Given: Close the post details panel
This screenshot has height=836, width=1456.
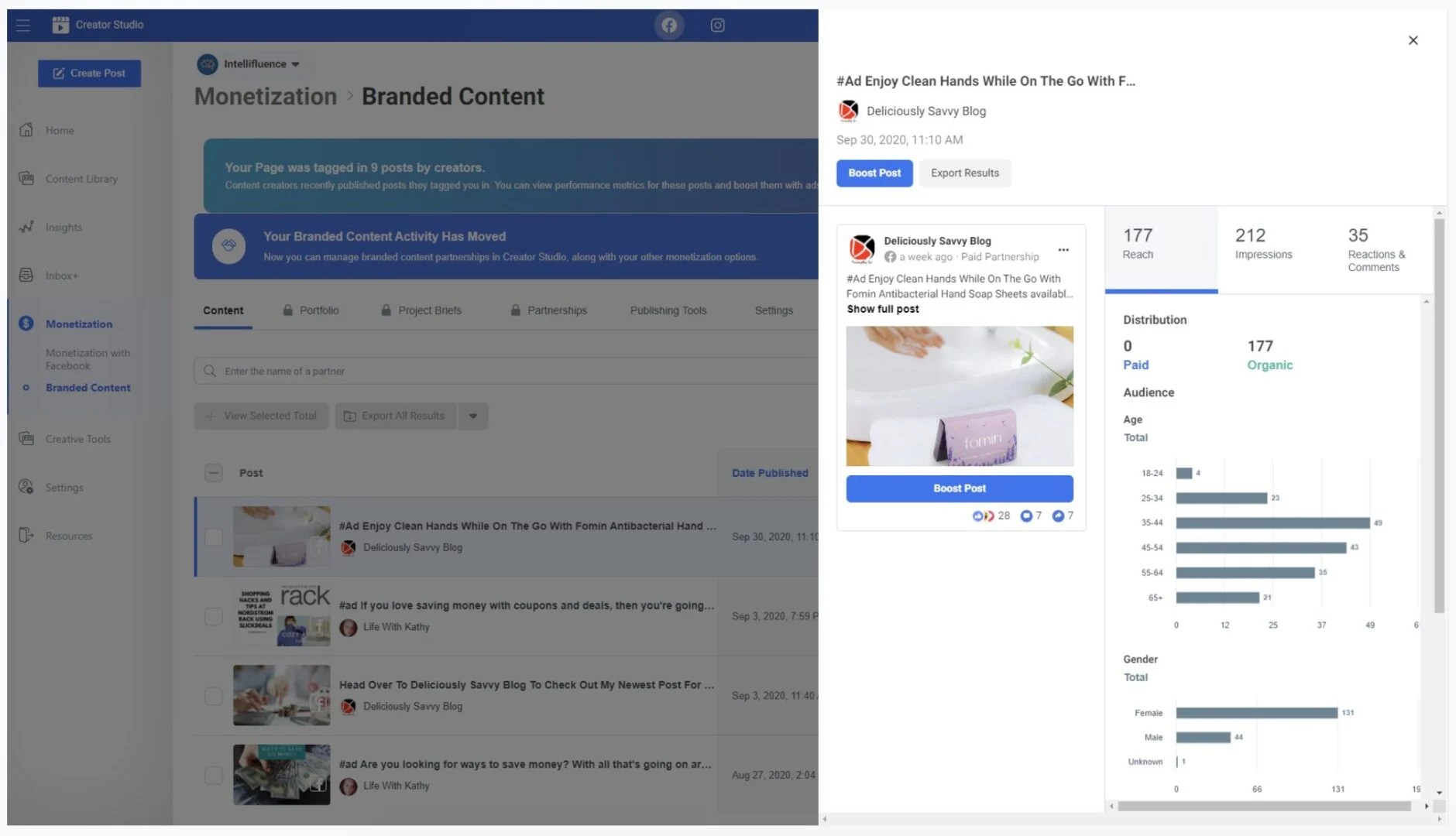Looking at the screenshot, I should point(1413,40).
